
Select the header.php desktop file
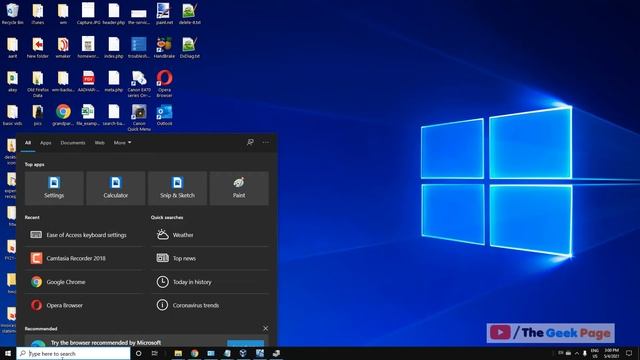[x=114, y=13]
